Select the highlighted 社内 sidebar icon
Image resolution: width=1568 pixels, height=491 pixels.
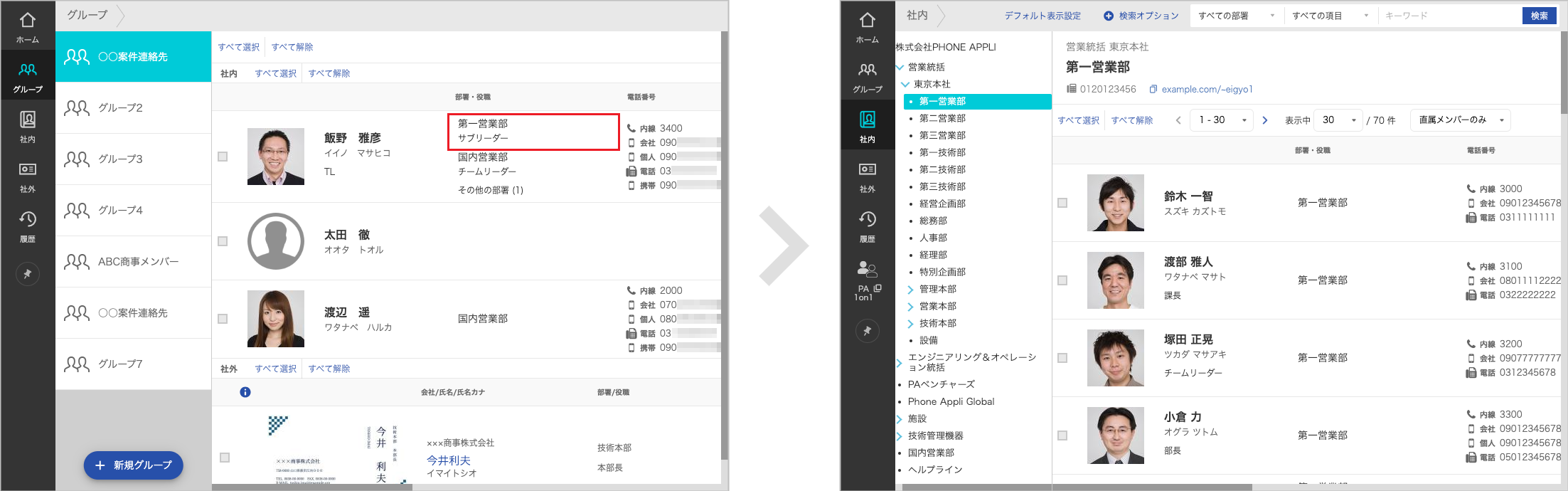pyautogui.click(x=867, y=127)
